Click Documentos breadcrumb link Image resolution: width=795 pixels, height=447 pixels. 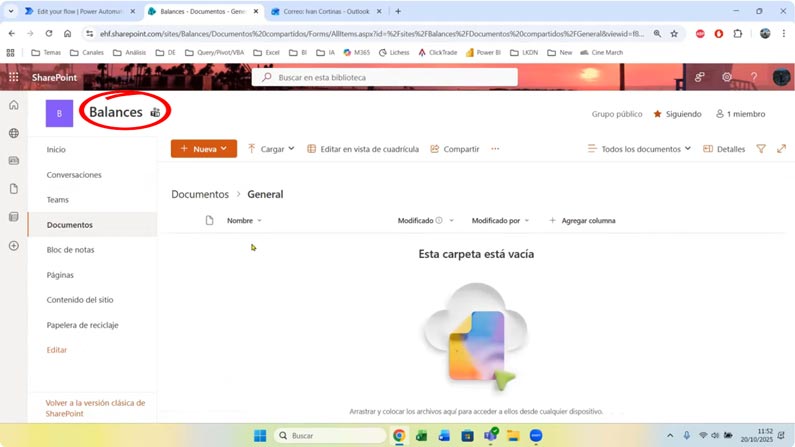(200, 194)
